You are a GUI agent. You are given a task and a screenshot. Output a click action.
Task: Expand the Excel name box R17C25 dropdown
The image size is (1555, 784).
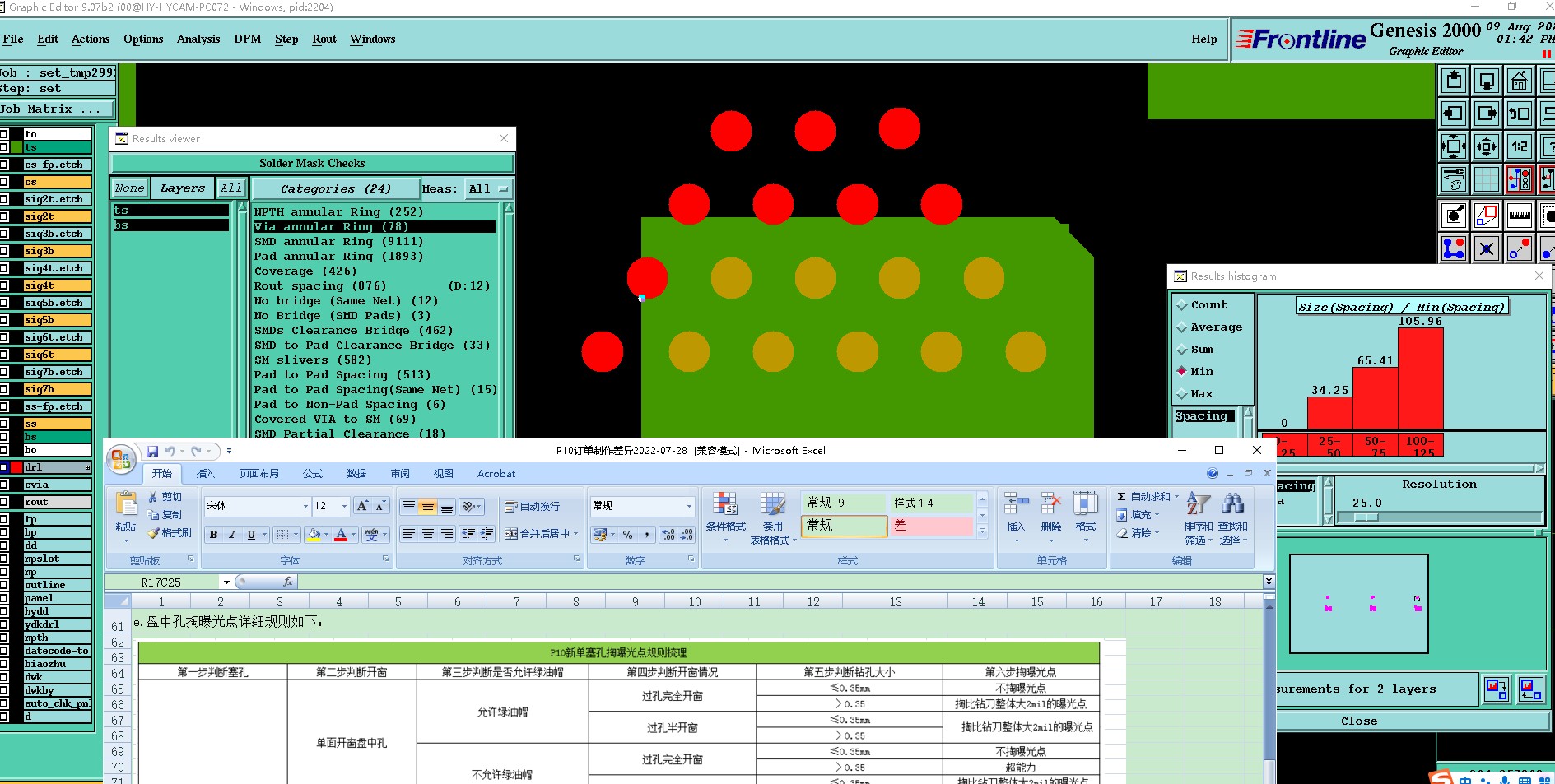click(x=226, y=582)
